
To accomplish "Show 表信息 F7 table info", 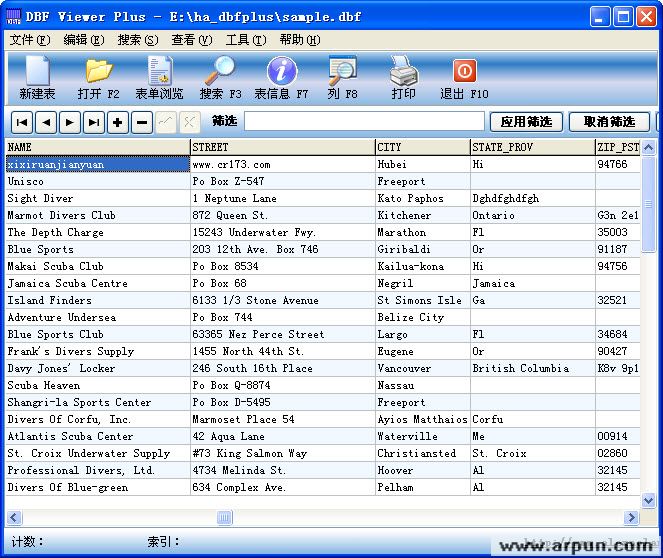I will pos(281,77).
